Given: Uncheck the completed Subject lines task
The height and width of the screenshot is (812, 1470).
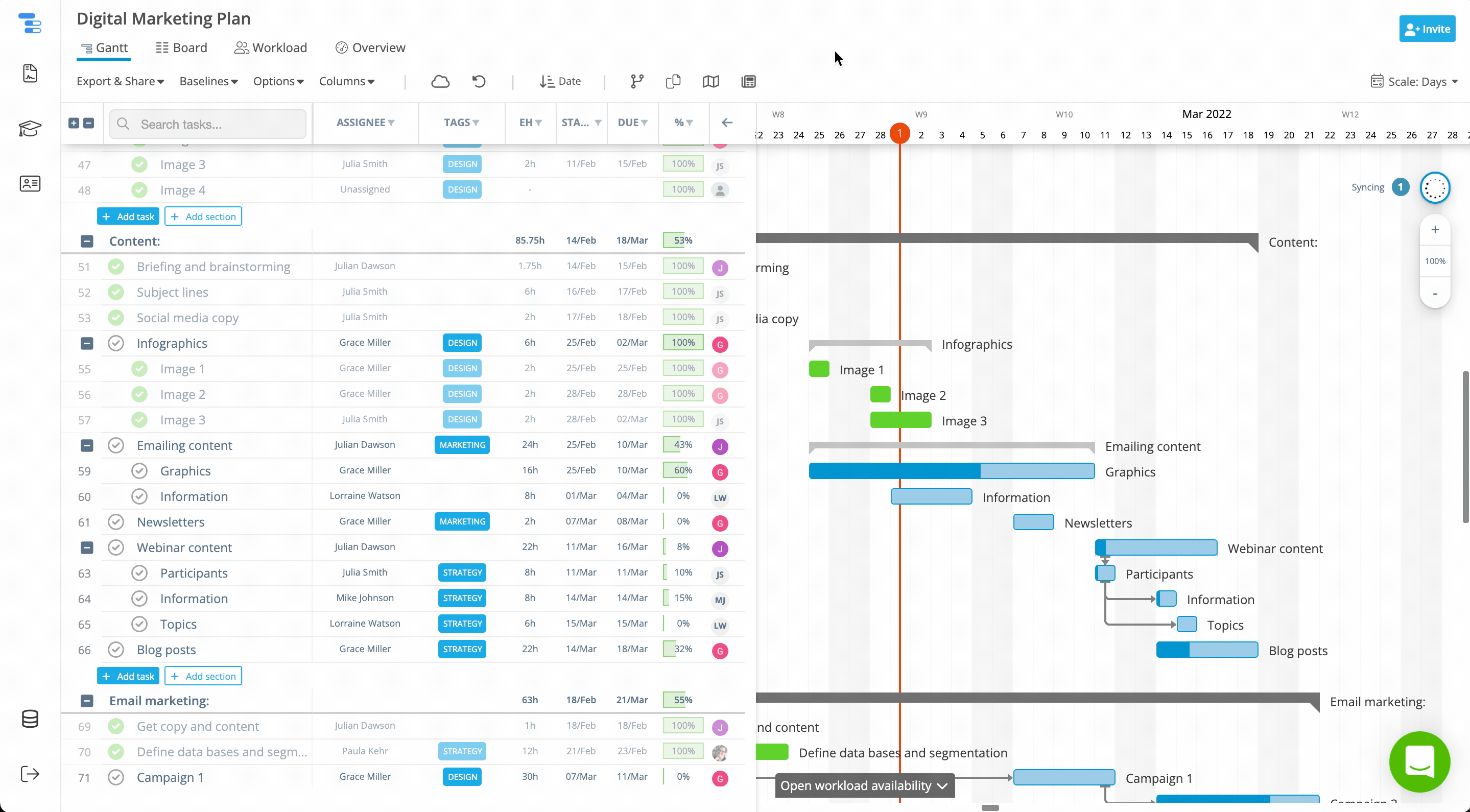Looking at the screenshot, I should pos(116,292).
